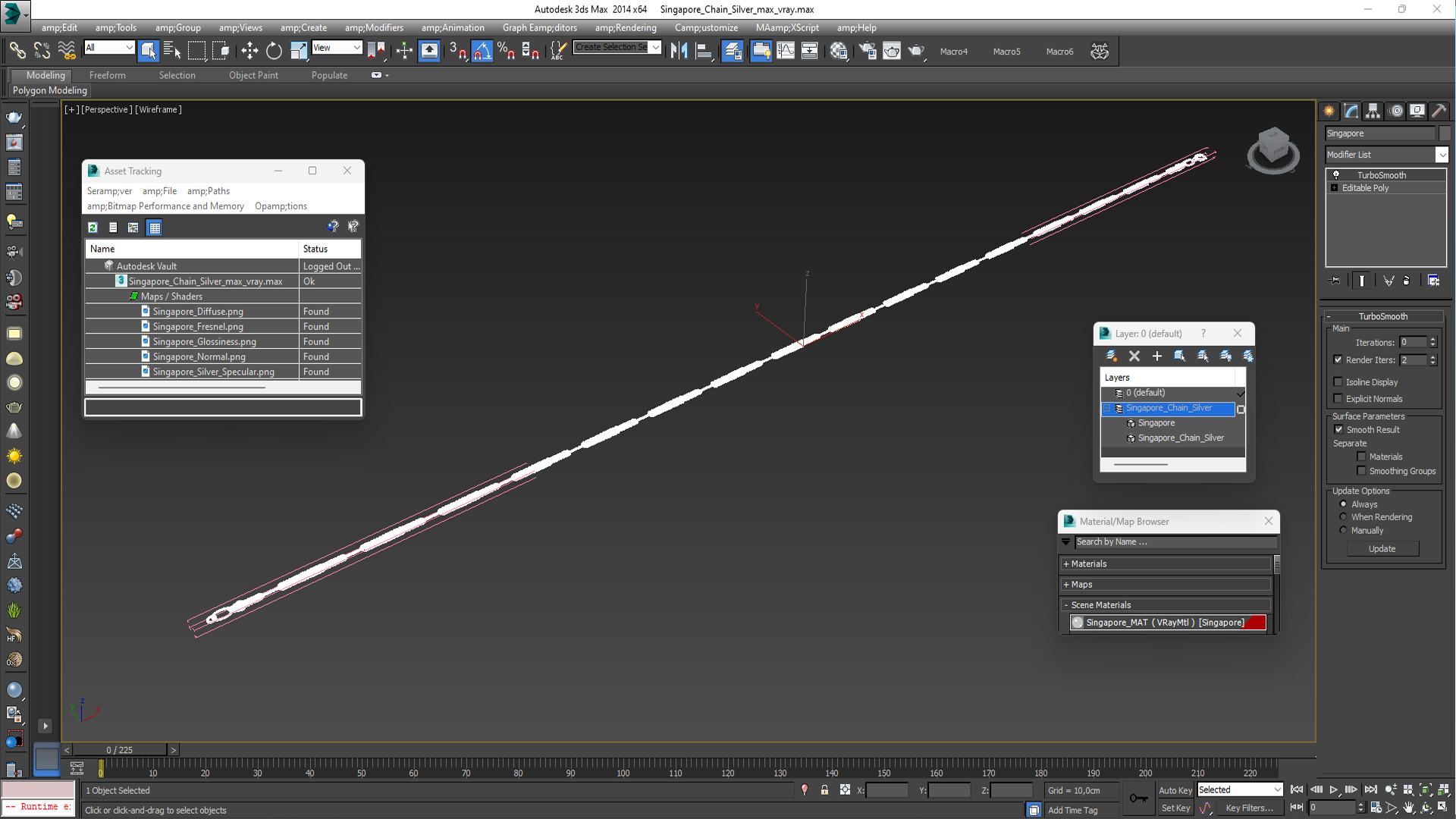Image resolution: width=1456 pixels, height=819 pixels.
Task: Click Add Selected Objects plus icon in Layers
Action: (1157, 356)
